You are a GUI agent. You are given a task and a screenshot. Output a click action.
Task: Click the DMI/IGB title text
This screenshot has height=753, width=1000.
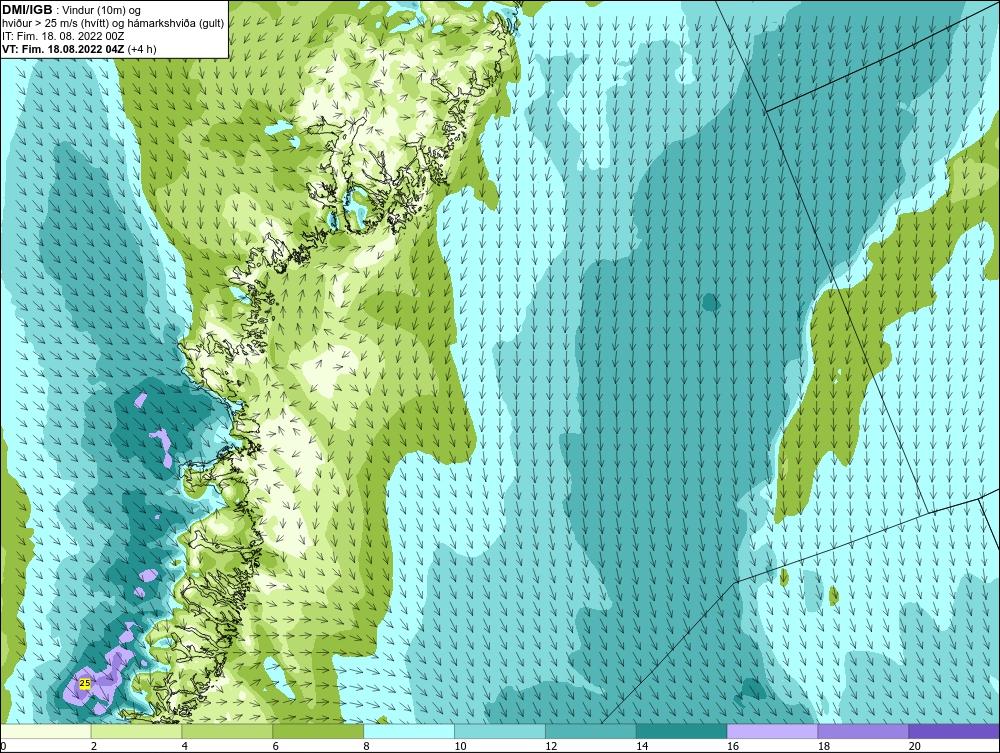pyautogui.click(x=27, y=10)
